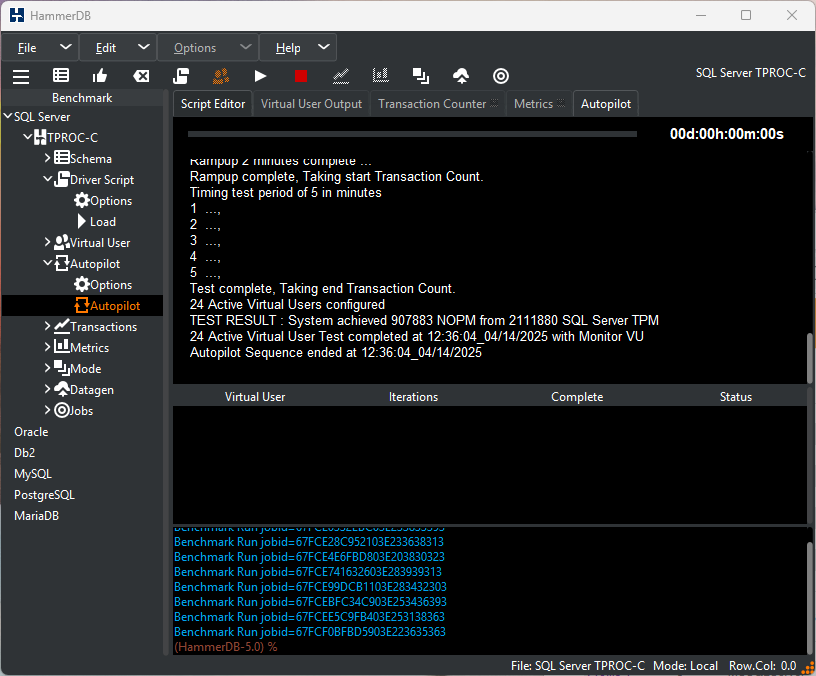Screen dimensions: 816x676
Task: Switch to the Metrics tab
Action: [x=539, y=104]
